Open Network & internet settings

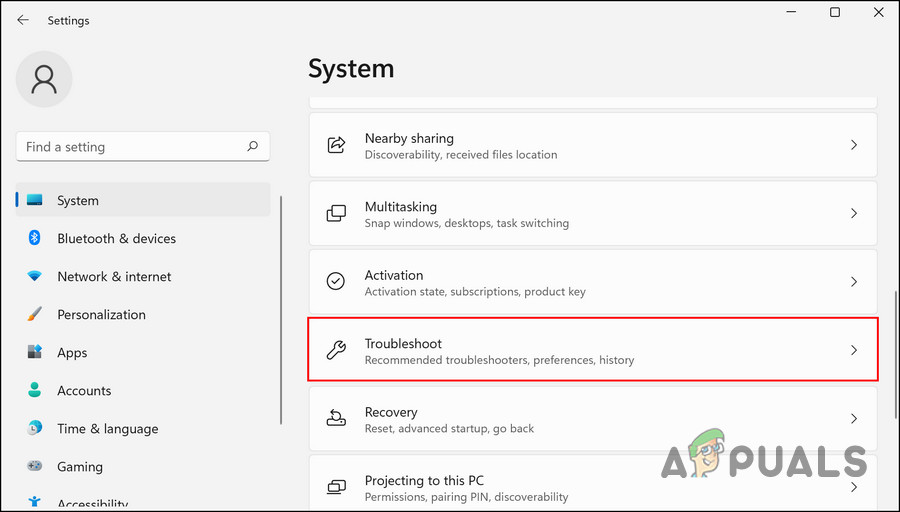pos(143,276)
